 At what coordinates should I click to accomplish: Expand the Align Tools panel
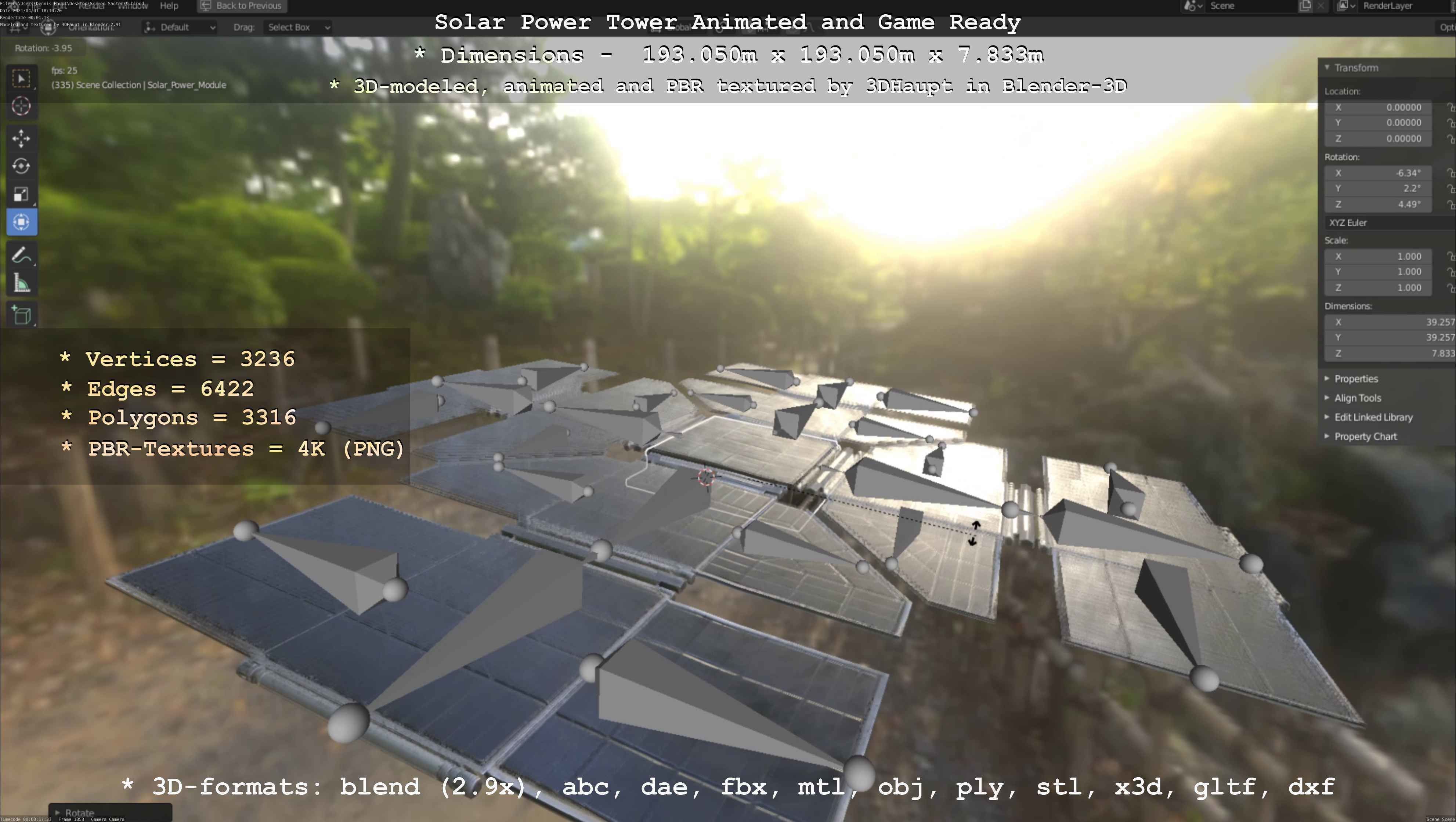click(x=1357, y=398)
